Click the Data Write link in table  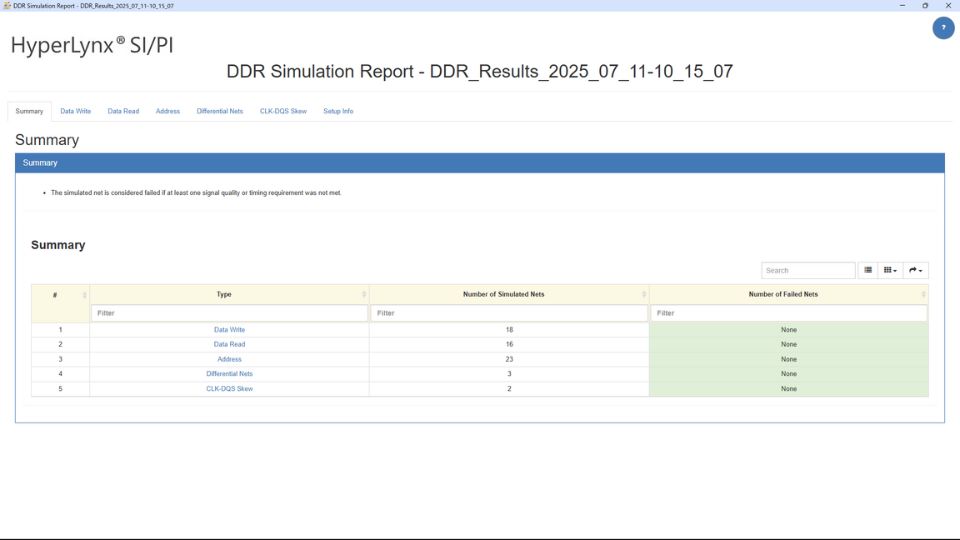tap(229, 329)
